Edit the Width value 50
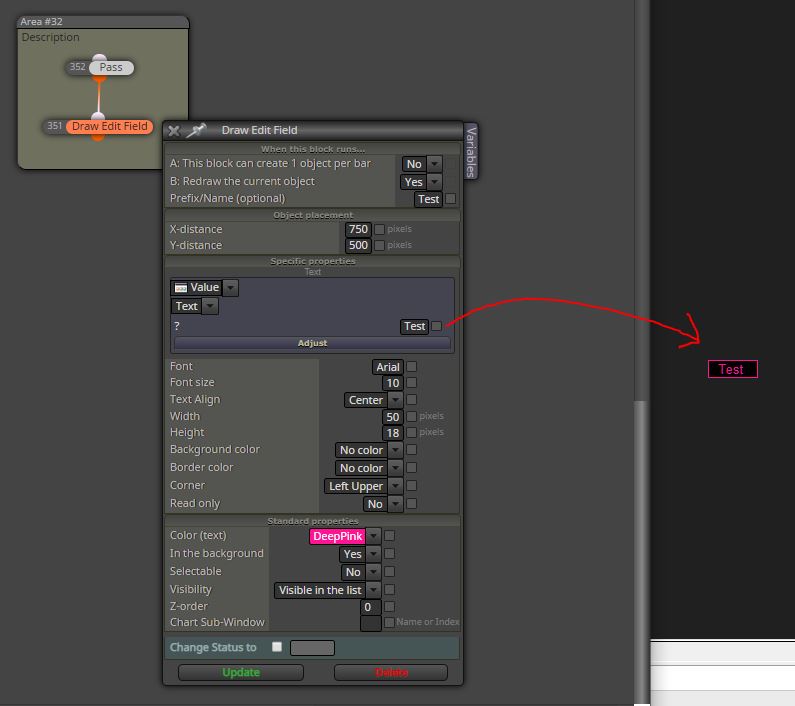This screenshot has height=706, width=795. click(393, 417)
